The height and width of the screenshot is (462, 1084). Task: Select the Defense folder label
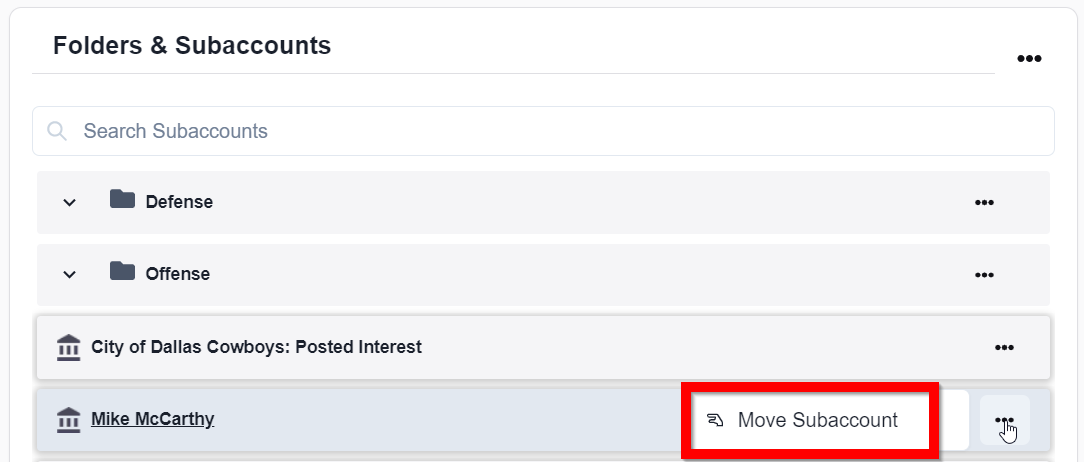pos(179,202)
